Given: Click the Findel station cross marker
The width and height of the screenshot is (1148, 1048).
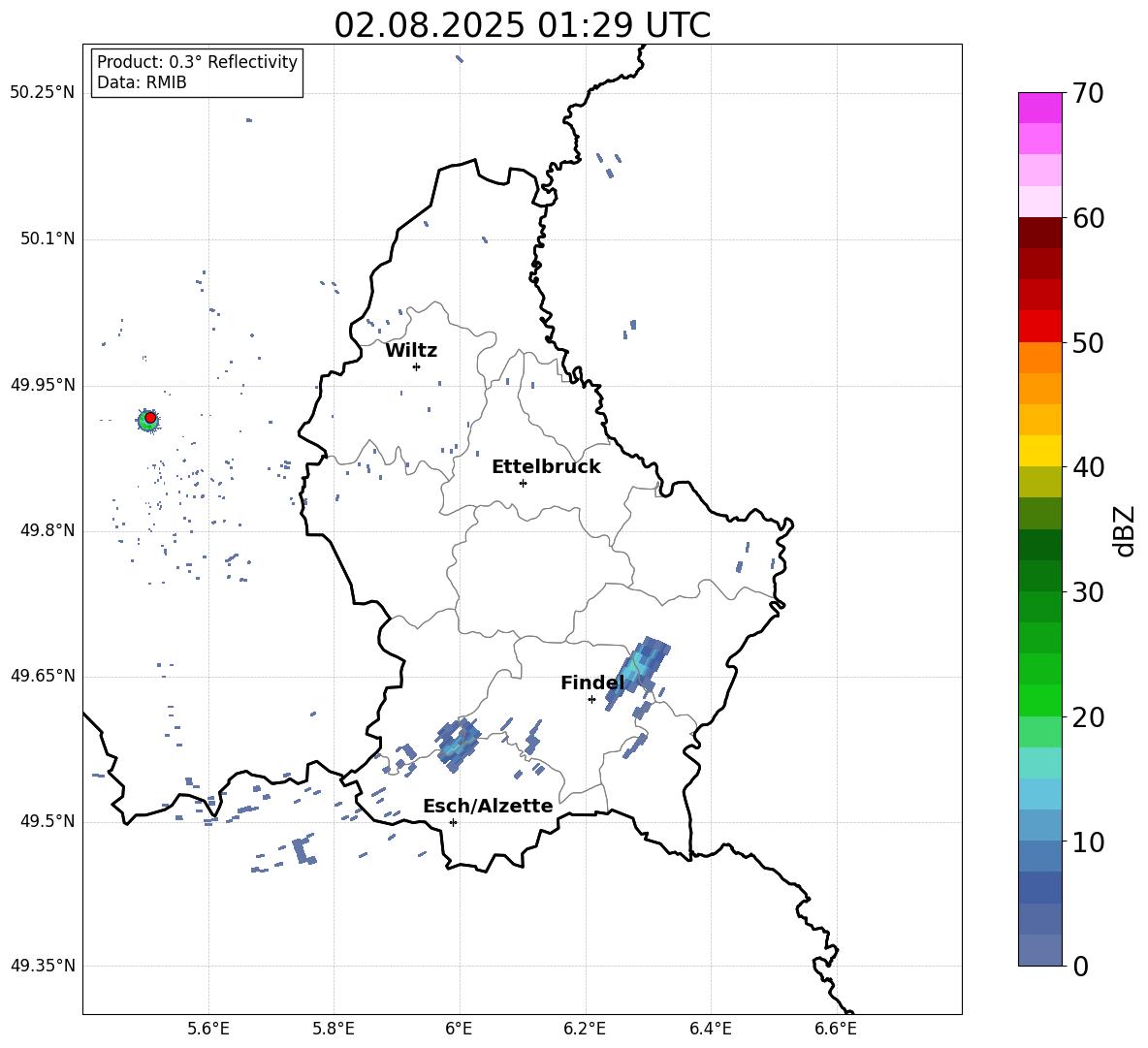Looking at the screenshot, I should click(591, 700).
